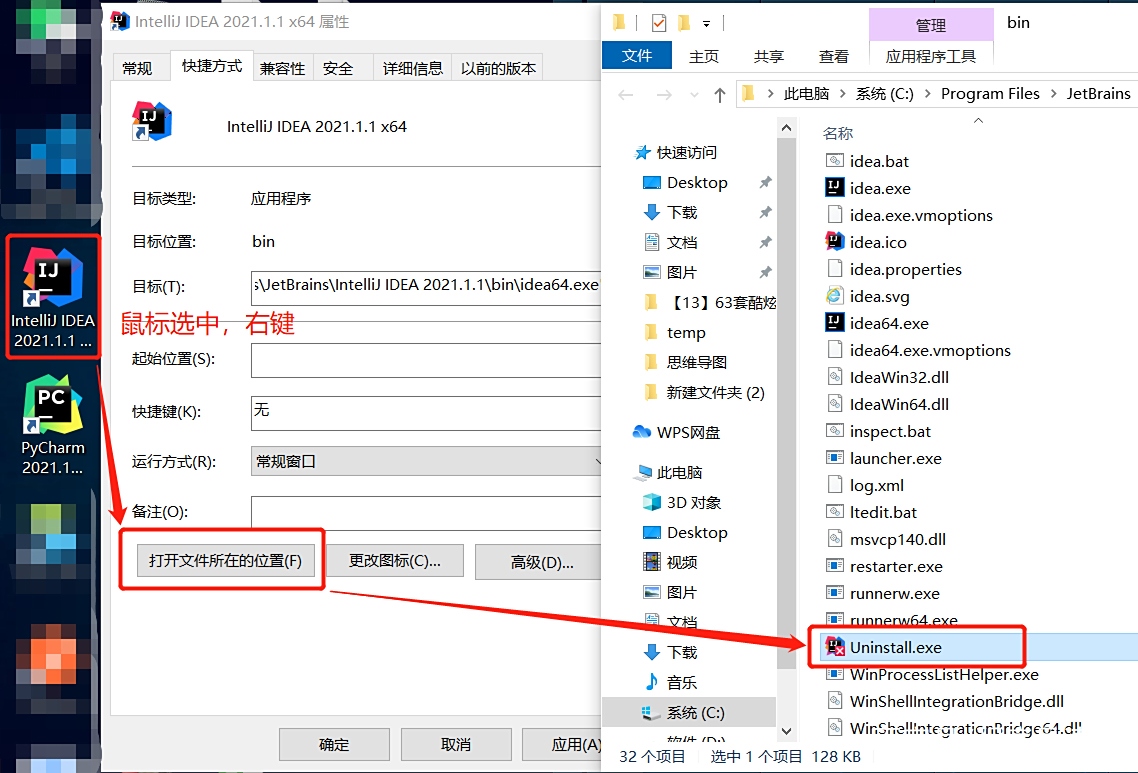The image size is (1138, 773).
Task: Expand the chevron after 此电脑 in address bar
Action: pyautogui.click(x=842, y=94)
